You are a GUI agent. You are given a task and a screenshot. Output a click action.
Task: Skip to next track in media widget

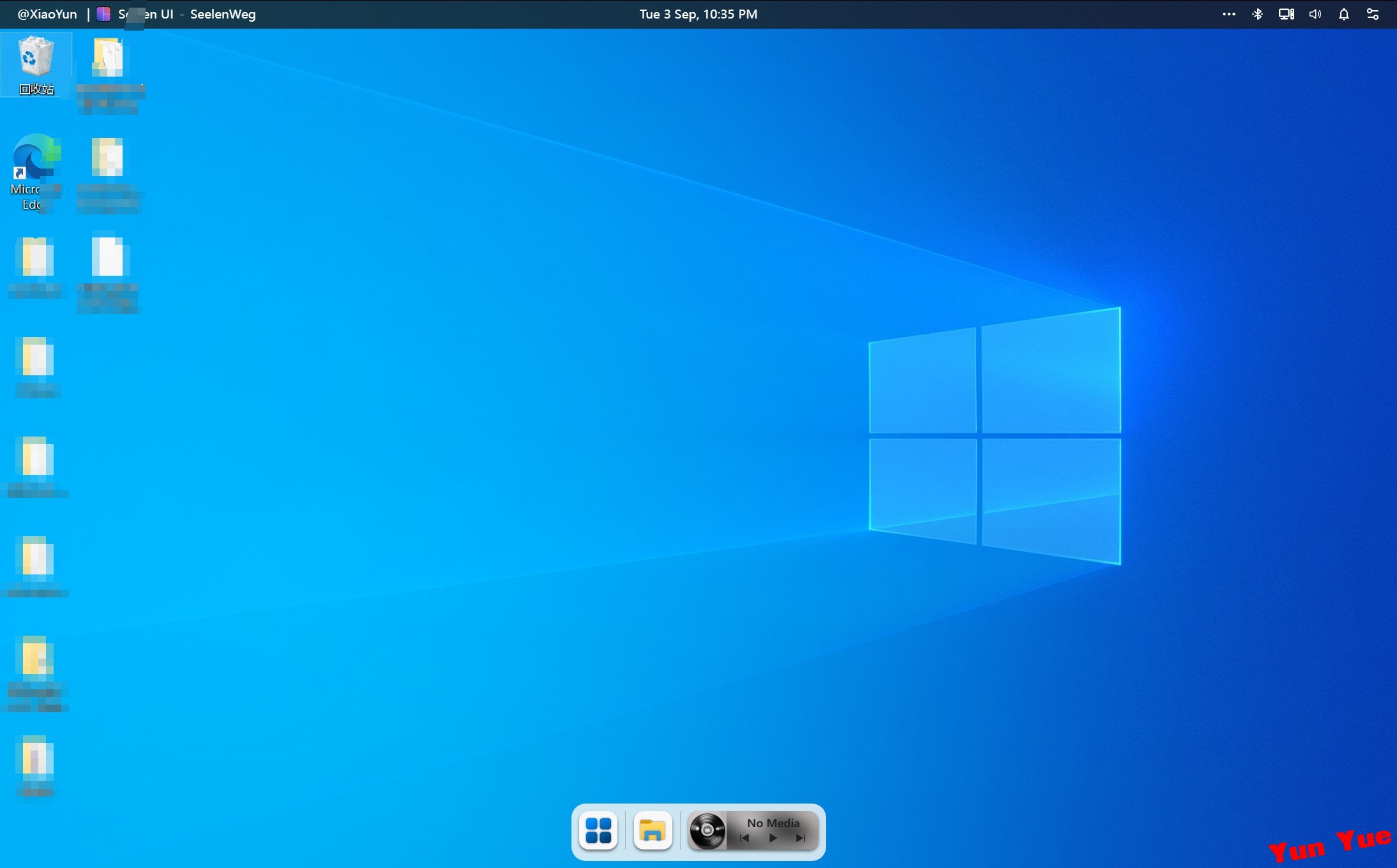click(x=801, y=839)
